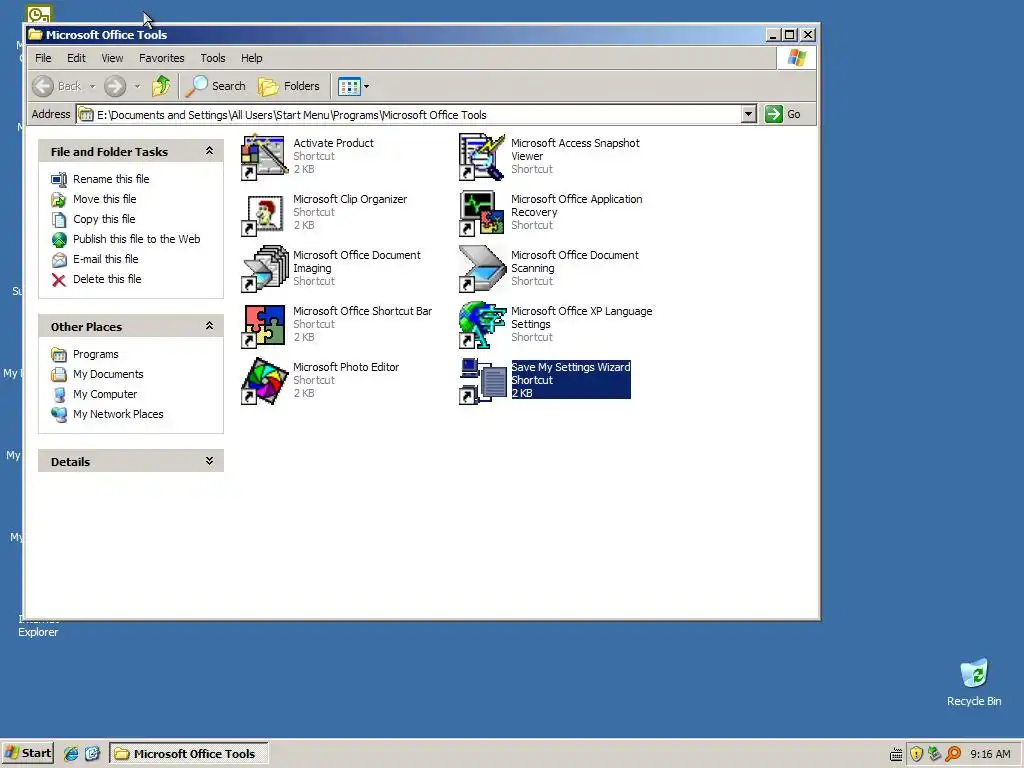Select the Microsoft Clip Organizer icon
This screenshot has height=768, width=1024.
tap(264, 213)
